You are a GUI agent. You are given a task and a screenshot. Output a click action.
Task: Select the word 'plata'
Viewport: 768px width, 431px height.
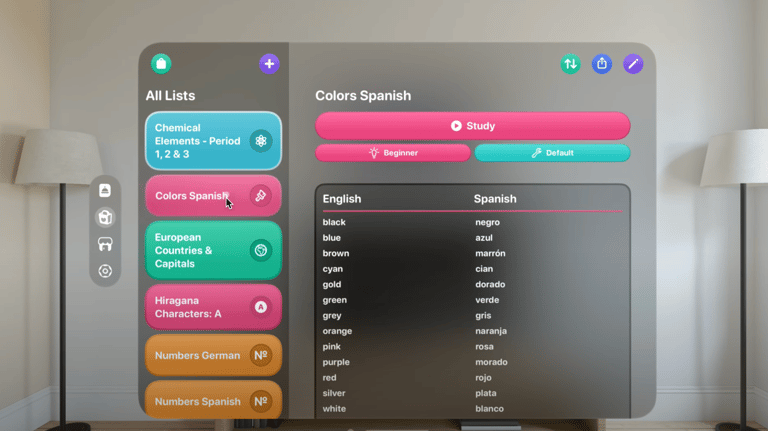click(485, 393)
